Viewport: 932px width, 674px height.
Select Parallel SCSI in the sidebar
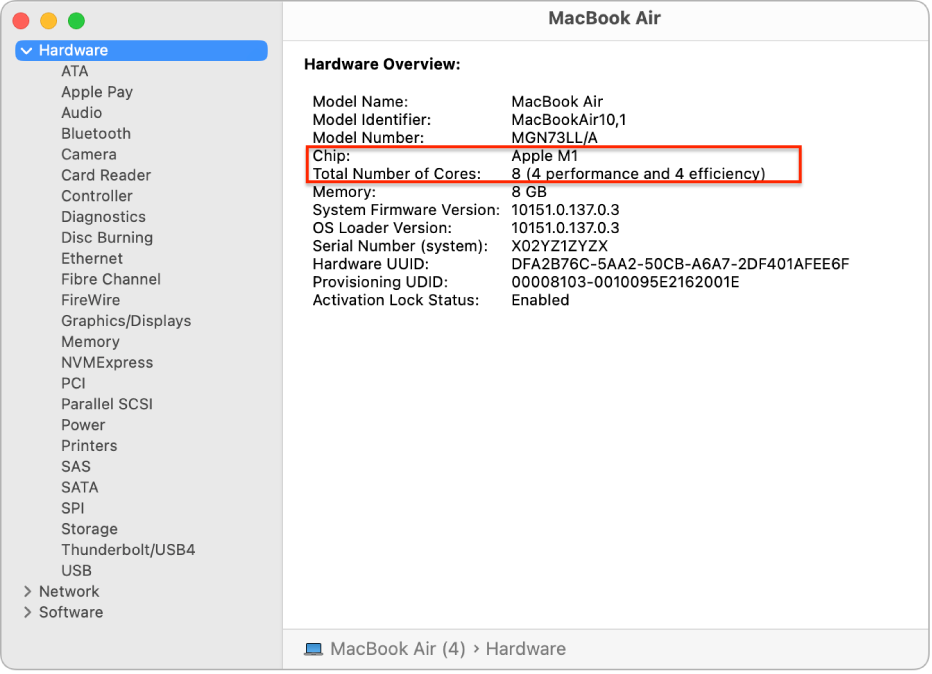[x=107, y=404]
